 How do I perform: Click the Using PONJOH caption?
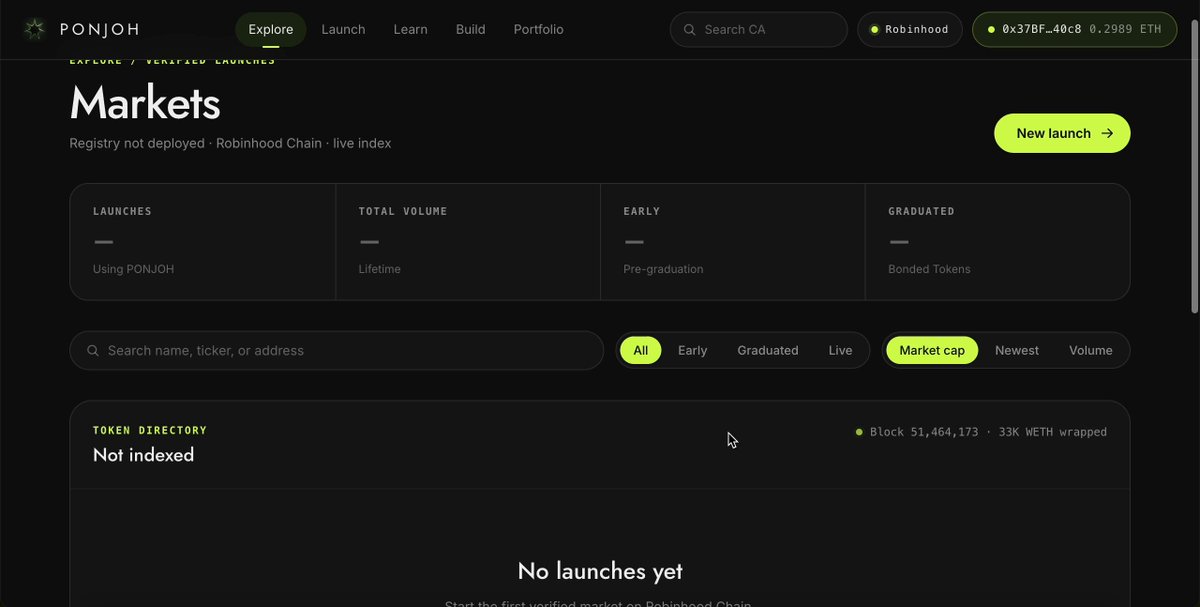133,270
